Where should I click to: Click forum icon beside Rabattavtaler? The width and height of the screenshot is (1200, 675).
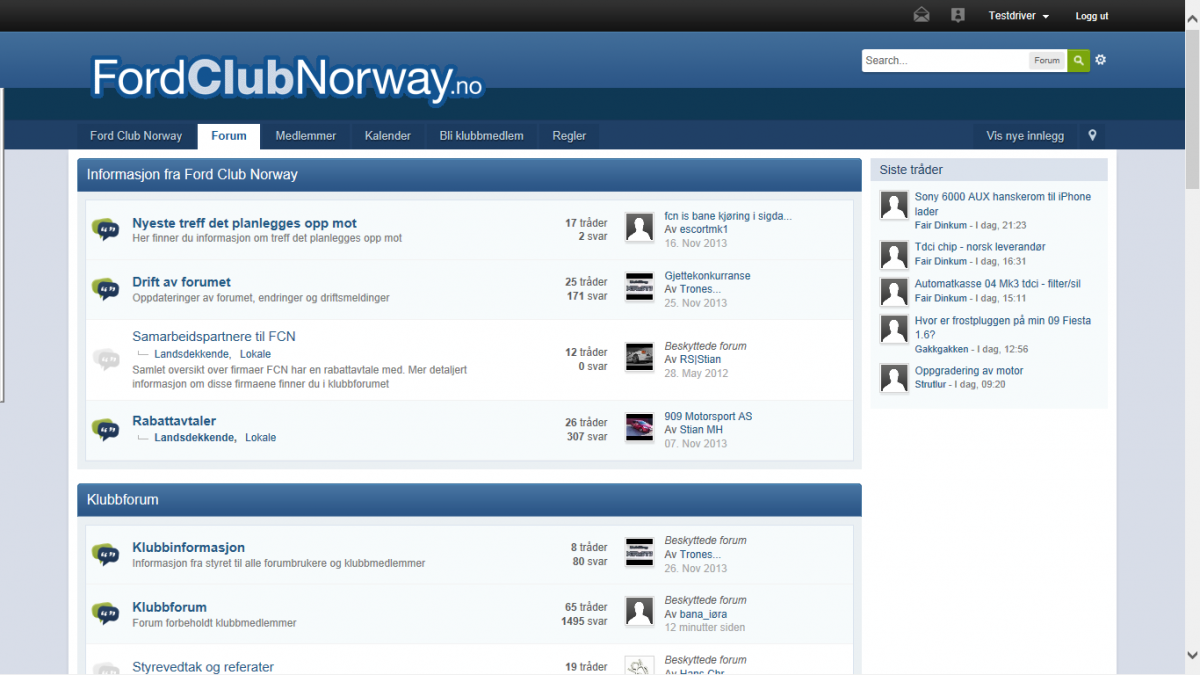click(105, 429)
